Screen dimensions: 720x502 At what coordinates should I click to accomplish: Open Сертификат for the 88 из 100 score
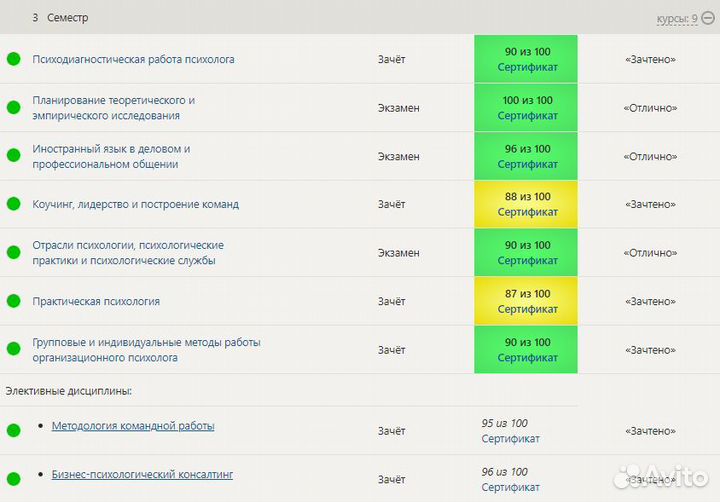coord(528,212)
